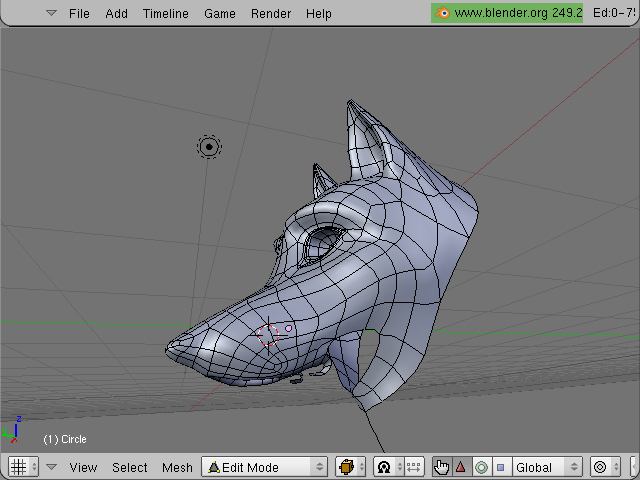The image size is (640, 480).
Task: Open the View menu in 3D header
Action: pyautogui.click(x=83, y=467)
